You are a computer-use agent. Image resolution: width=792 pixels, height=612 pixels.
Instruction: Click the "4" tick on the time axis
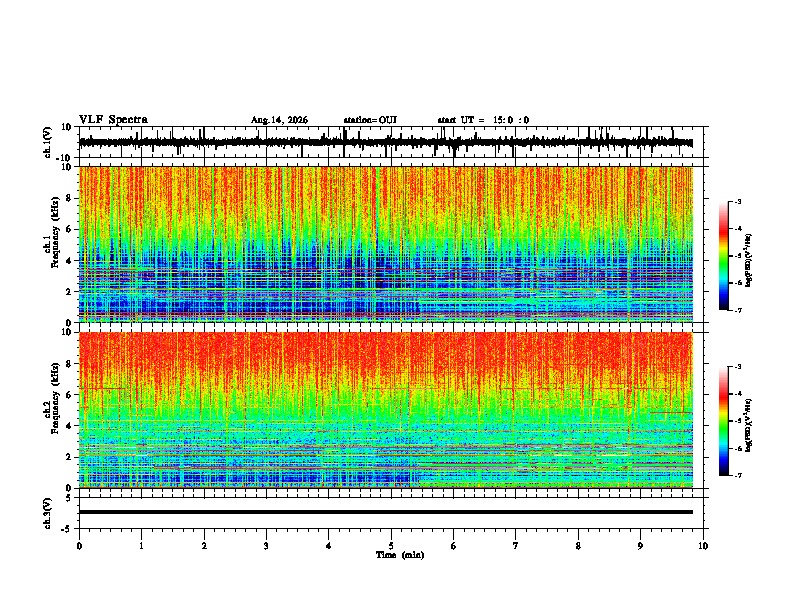click(329, 546)
